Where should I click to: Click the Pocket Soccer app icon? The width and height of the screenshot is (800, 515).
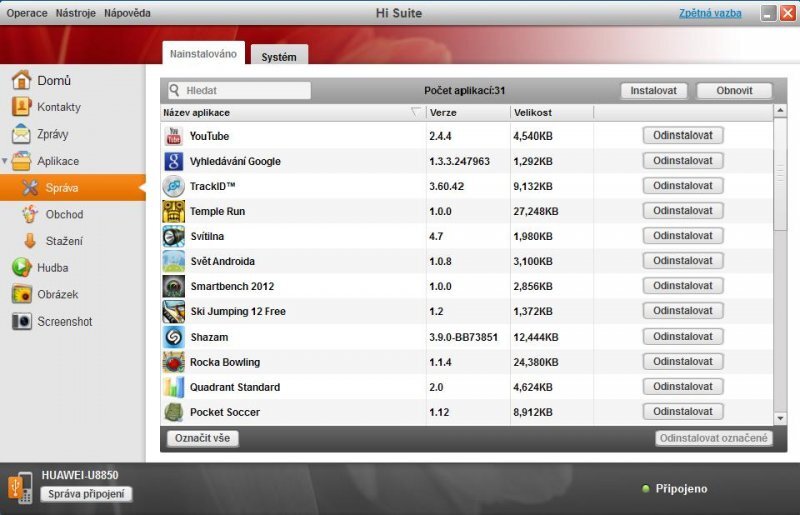point(173,412)
